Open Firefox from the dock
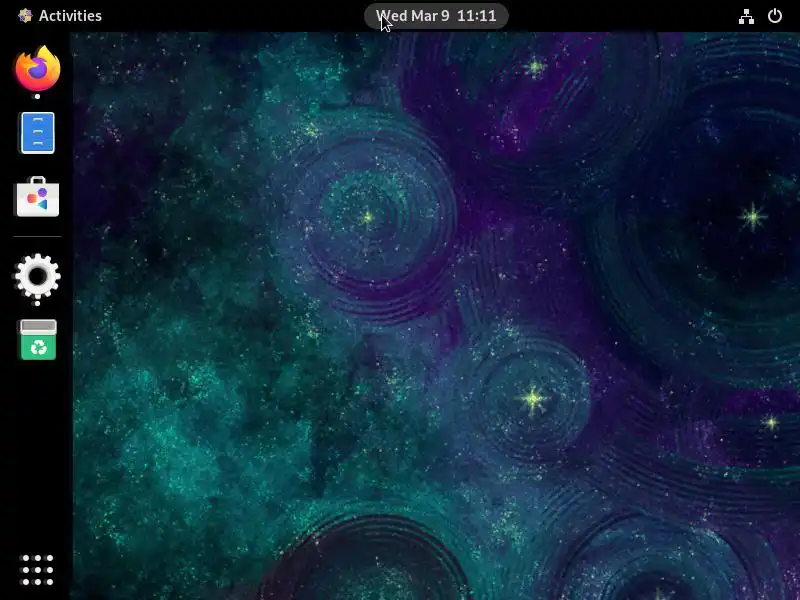Screen dimensions: 800x600 pos(38,68)
